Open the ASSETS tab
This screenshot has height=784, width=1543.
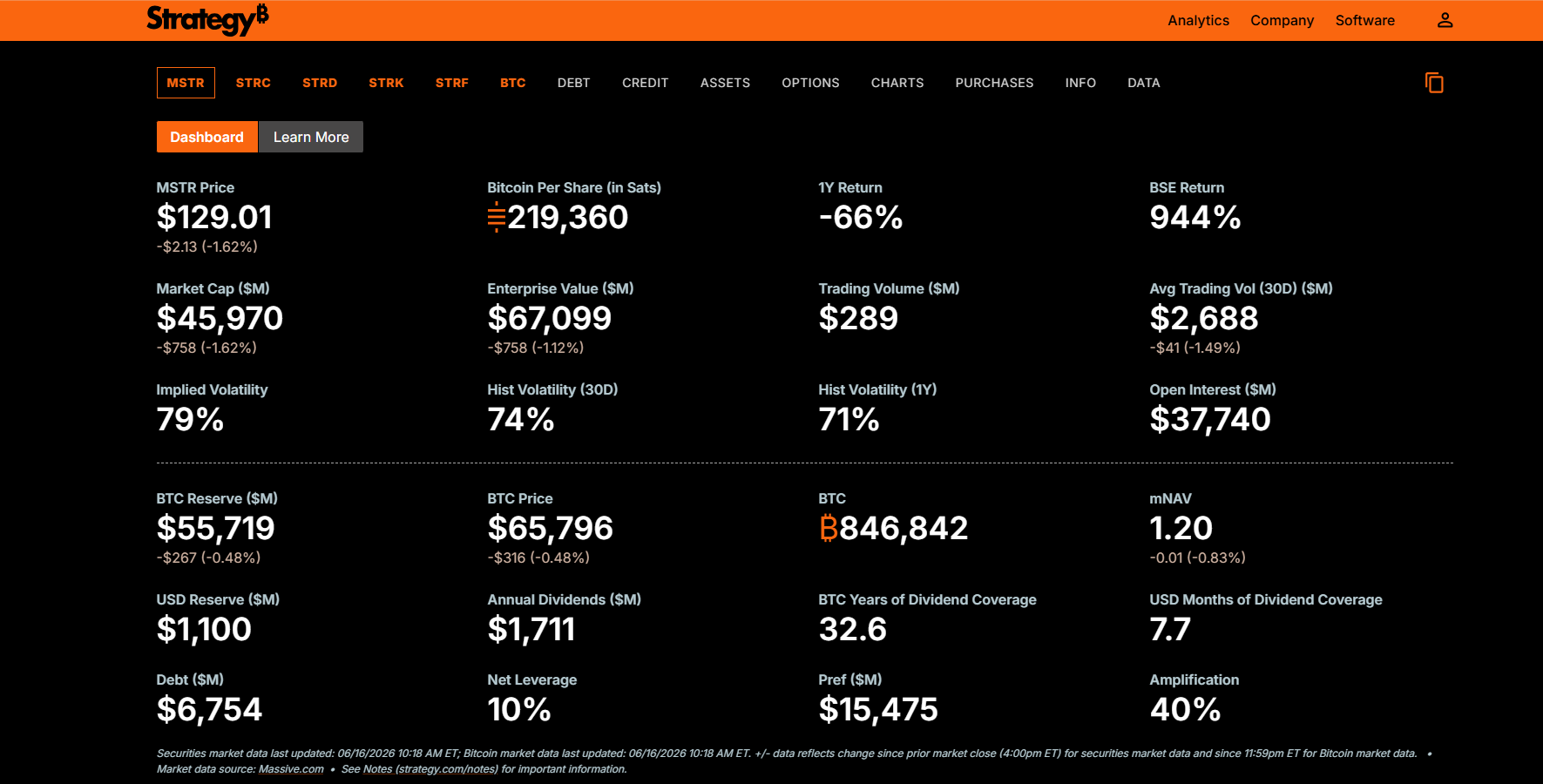pyautogui.click(x=725, y=83)
